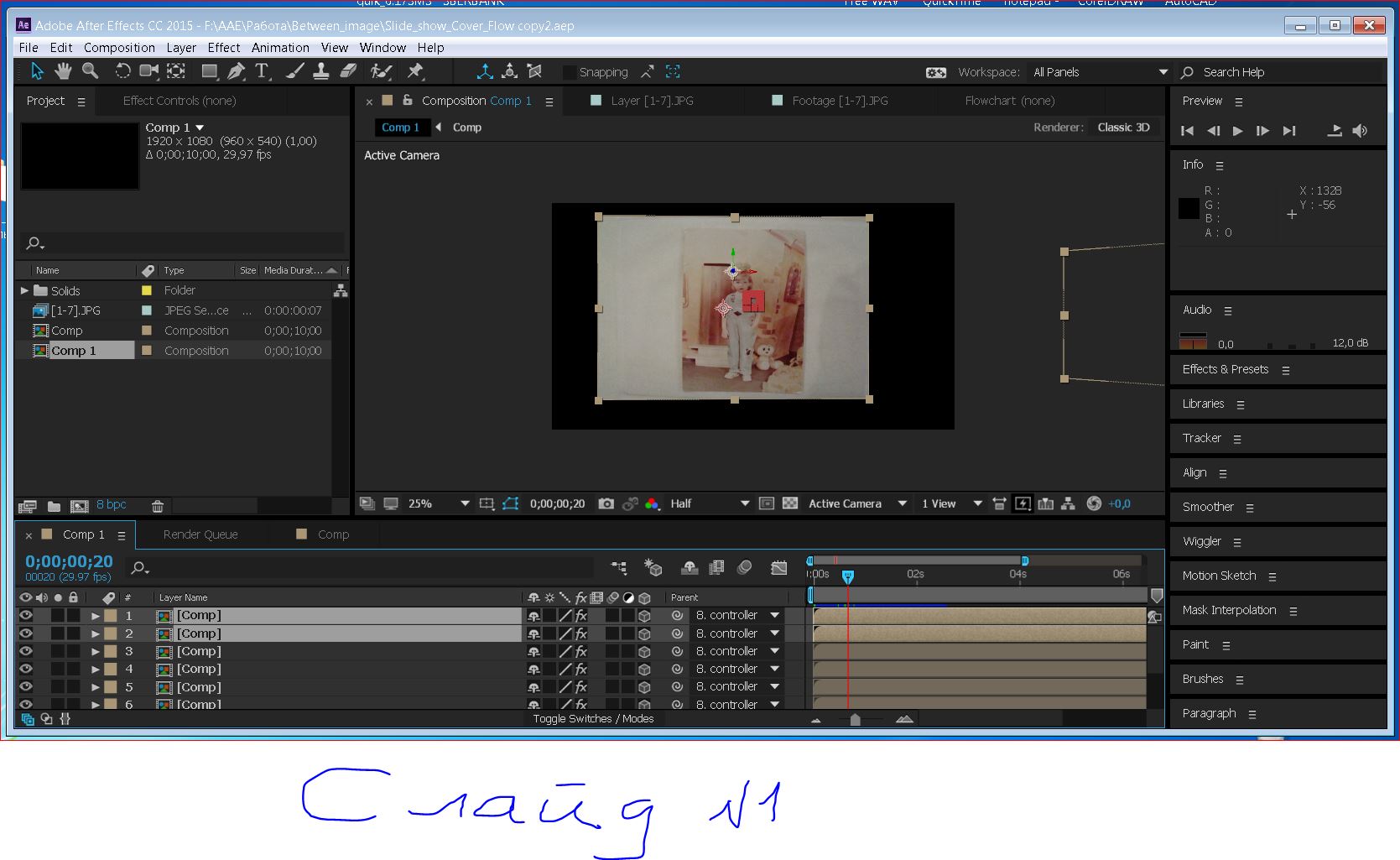Click the Search Help field
Image resolution: width=1400 pixels, height=860 pixels.
coord(1281,72)
